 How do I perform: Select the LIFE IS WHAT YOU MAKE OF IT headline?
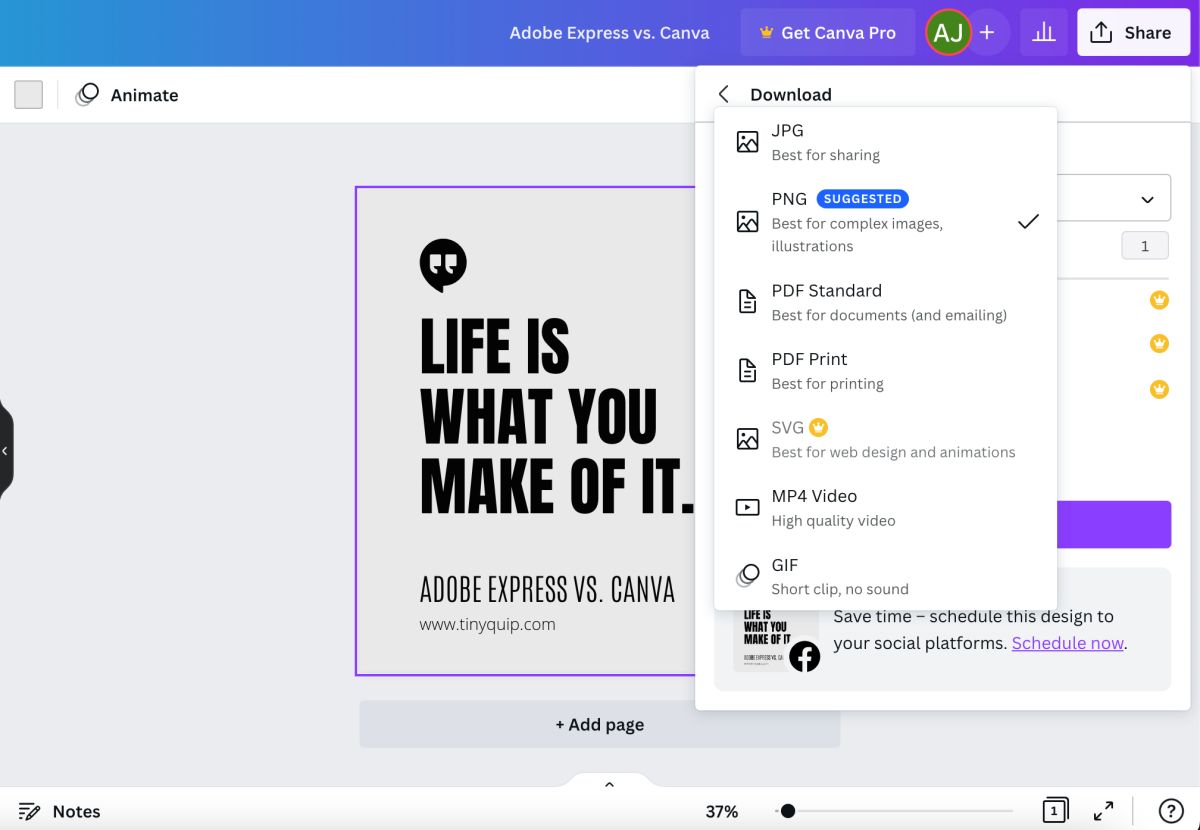[557, 415]
